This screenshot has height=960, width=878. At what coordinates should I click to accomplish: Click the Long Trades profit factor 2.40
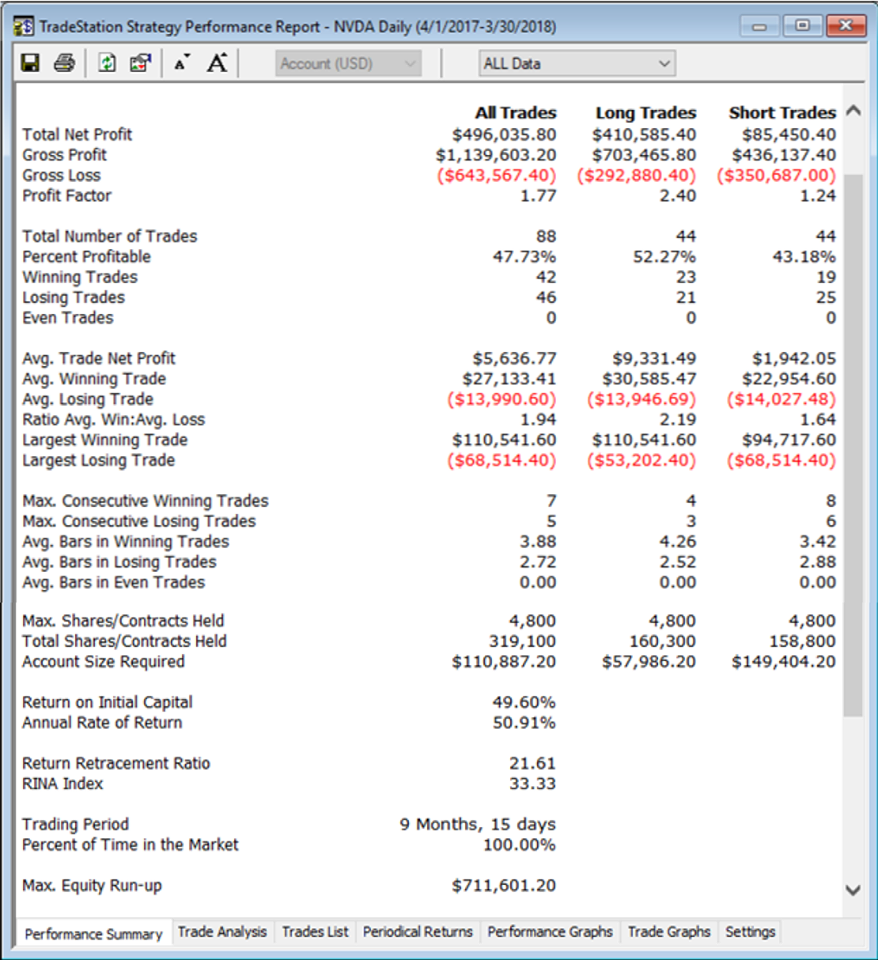click(678, 196)
